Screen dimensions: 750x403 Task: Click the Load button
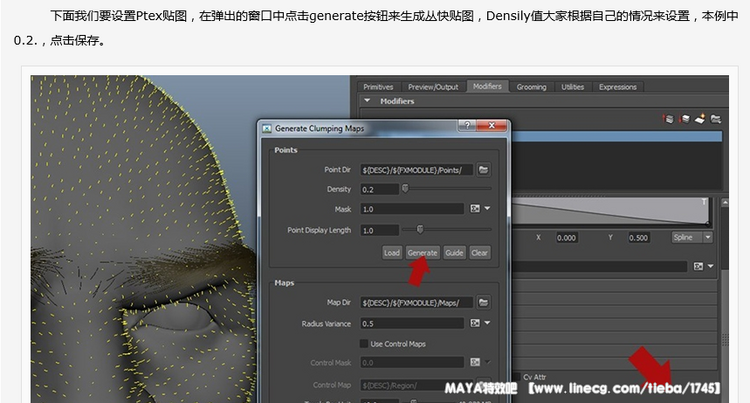pyautogui.click(x=391, y=253)
